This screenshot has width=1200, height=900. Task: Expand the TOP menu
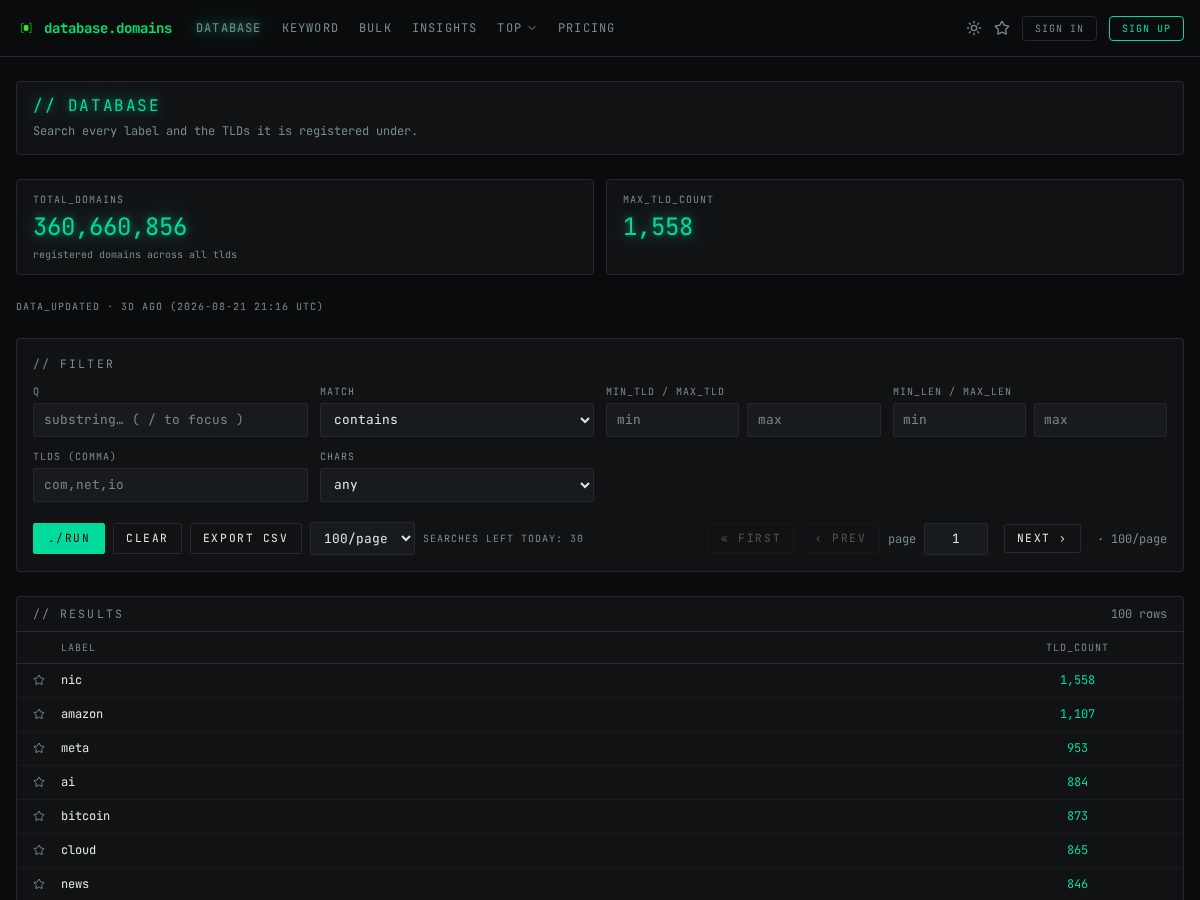coord(516,28)
